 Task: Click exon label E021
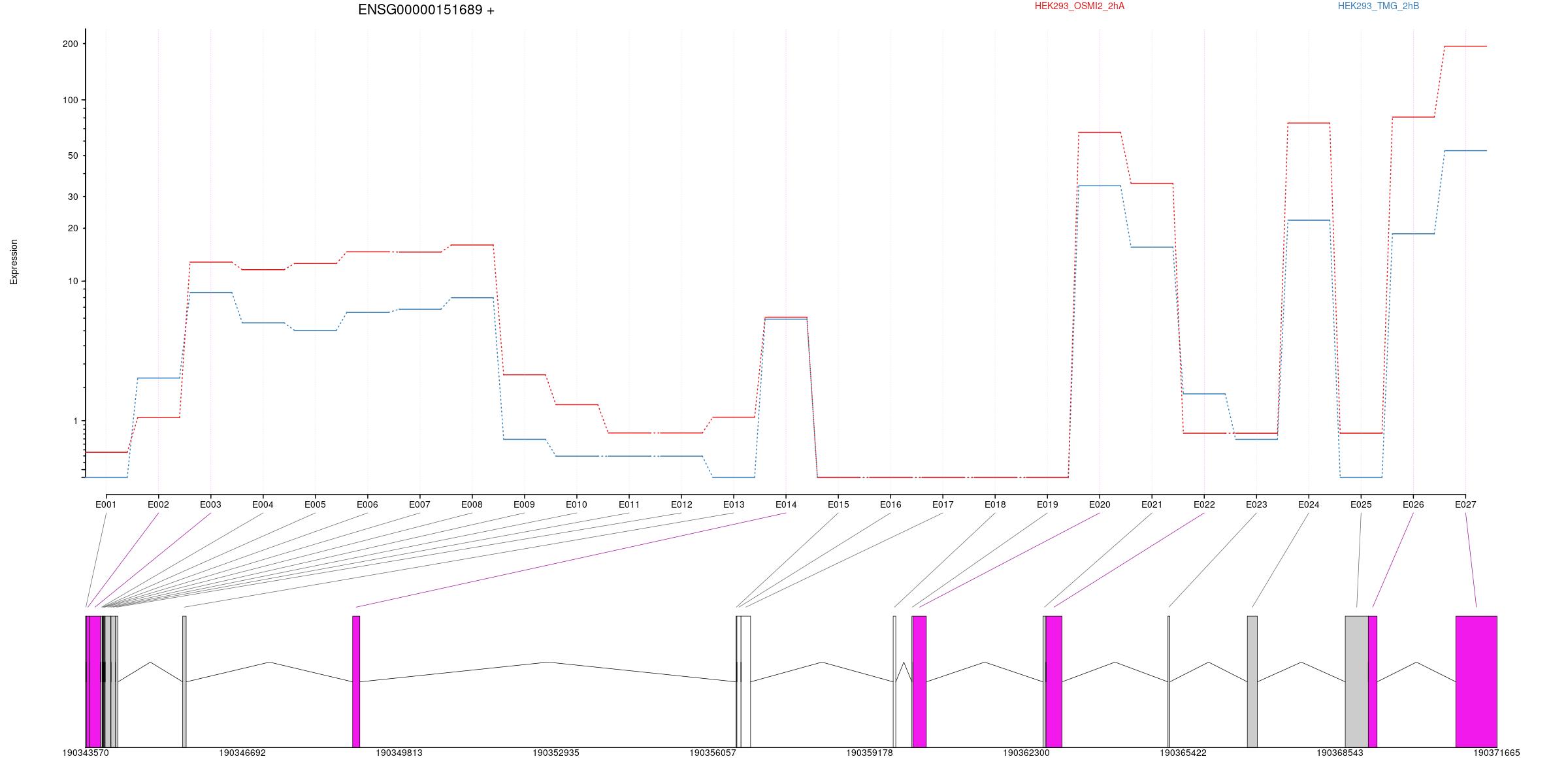1152,504
